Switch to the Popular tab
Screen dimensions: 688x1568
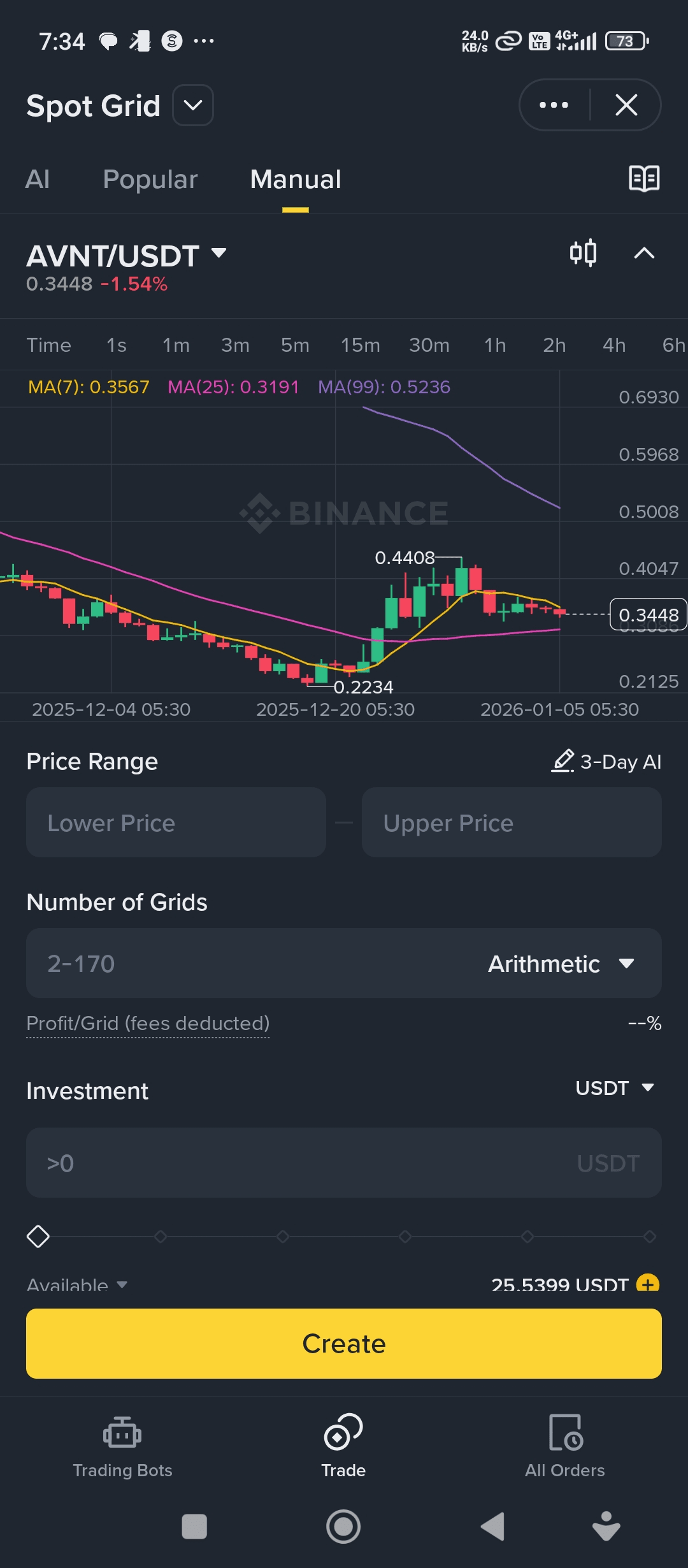click(x=150, y=179)
